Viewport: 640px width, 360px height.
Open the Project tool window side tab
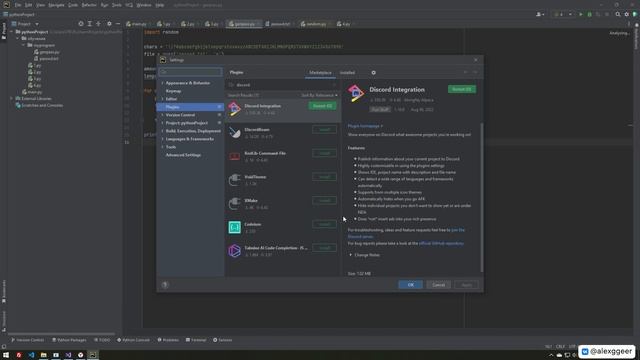(x=4, y=31)
